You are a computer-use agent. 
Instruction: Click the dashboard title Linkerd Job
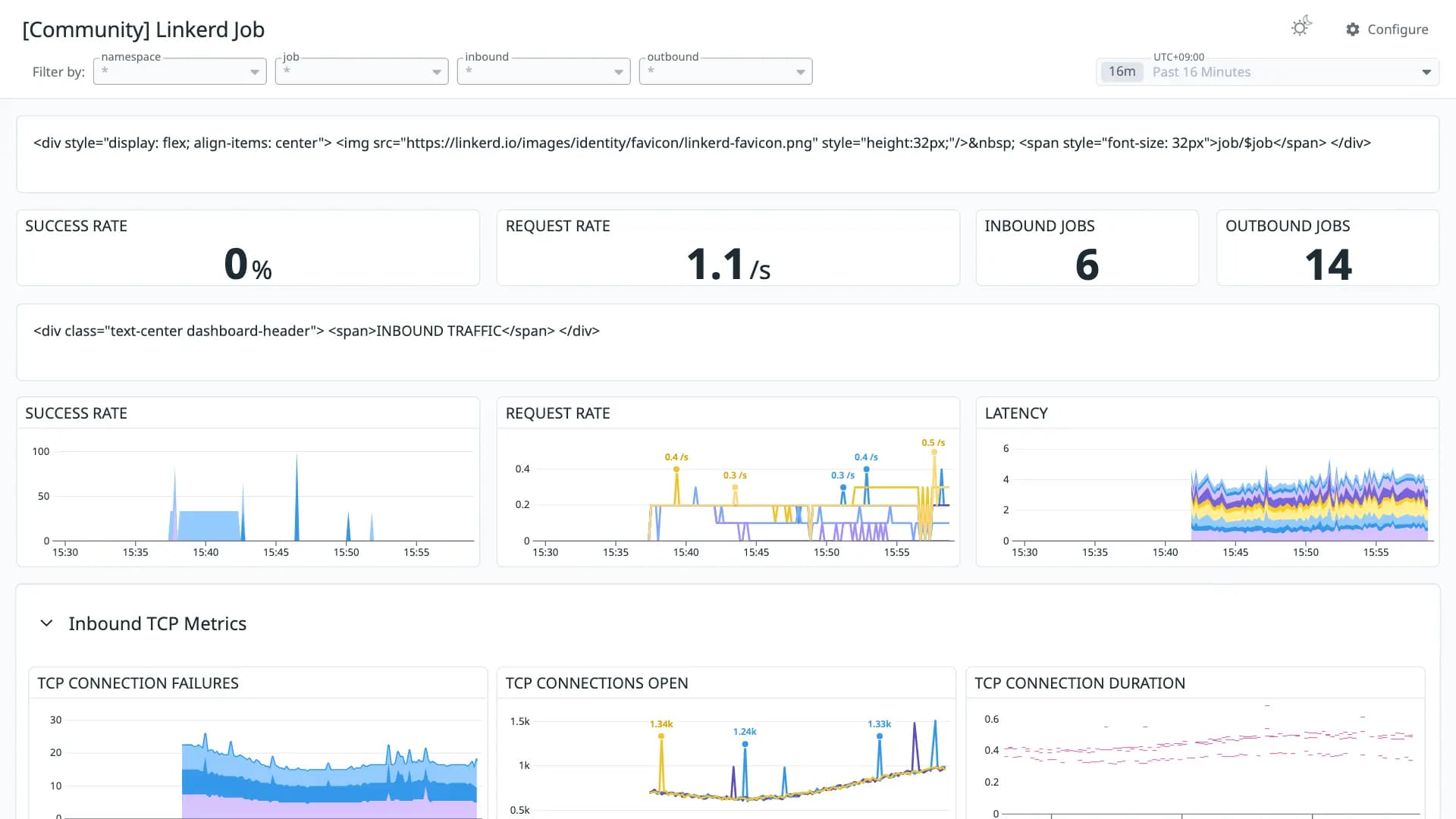point(143,30)
